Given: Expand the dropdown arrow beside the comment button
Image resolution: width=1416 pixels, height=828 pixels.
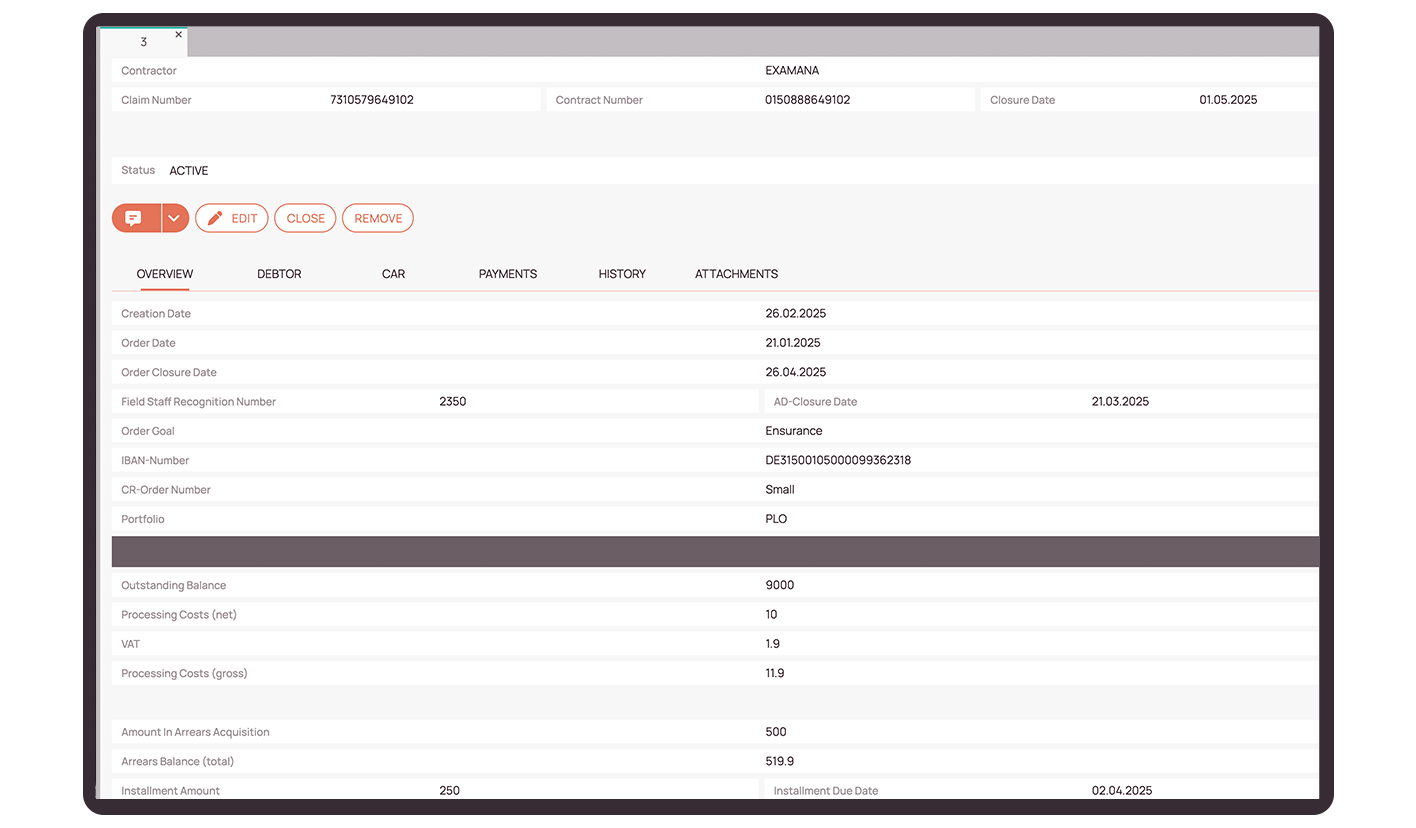Looking at the screenshot, I should [175, 218].
